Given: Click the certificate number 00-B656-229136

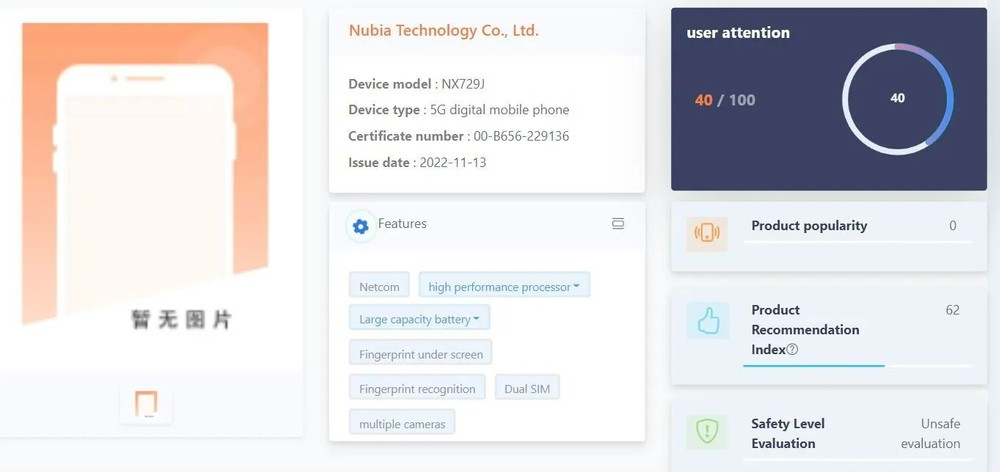Looking at the screenshot, I should (519, 136).
